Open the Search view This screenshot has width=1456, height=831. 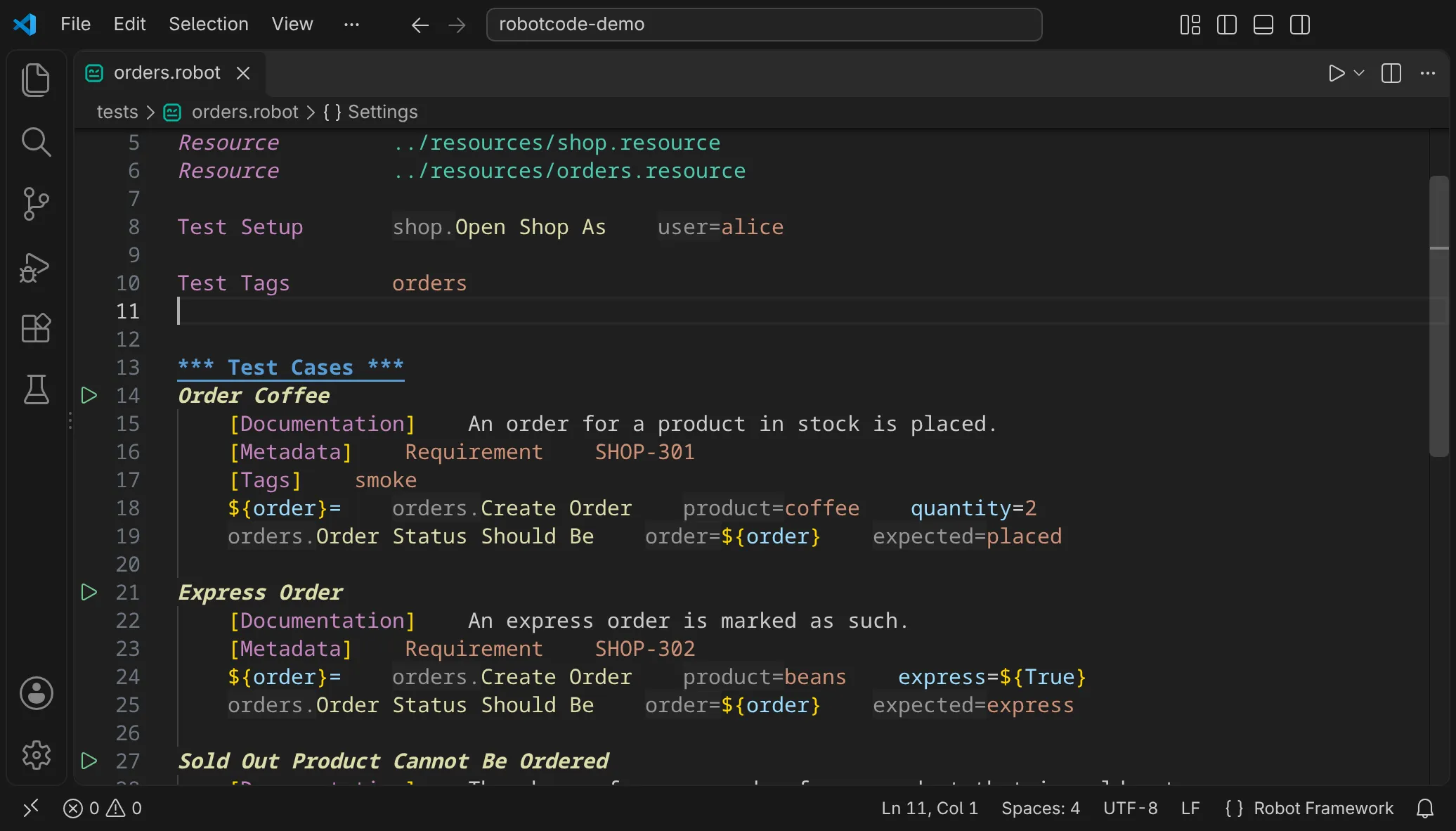click(x=36, y=141)
